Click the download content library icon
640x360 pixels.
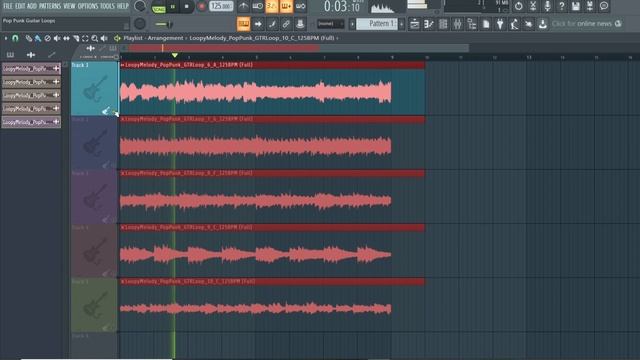(x=542, y=24)
